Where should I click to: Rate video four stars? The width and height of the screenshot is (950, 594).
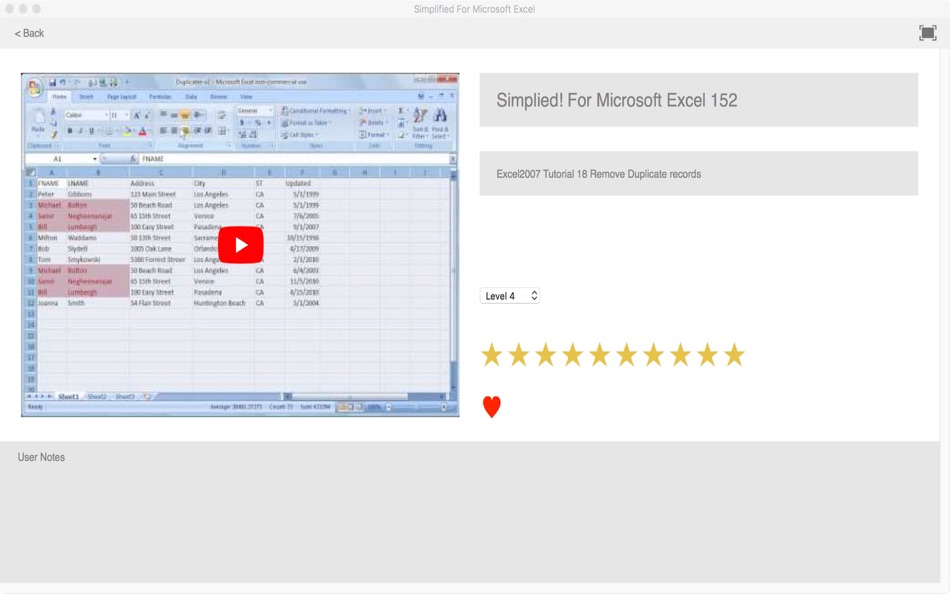click(573, 355)
